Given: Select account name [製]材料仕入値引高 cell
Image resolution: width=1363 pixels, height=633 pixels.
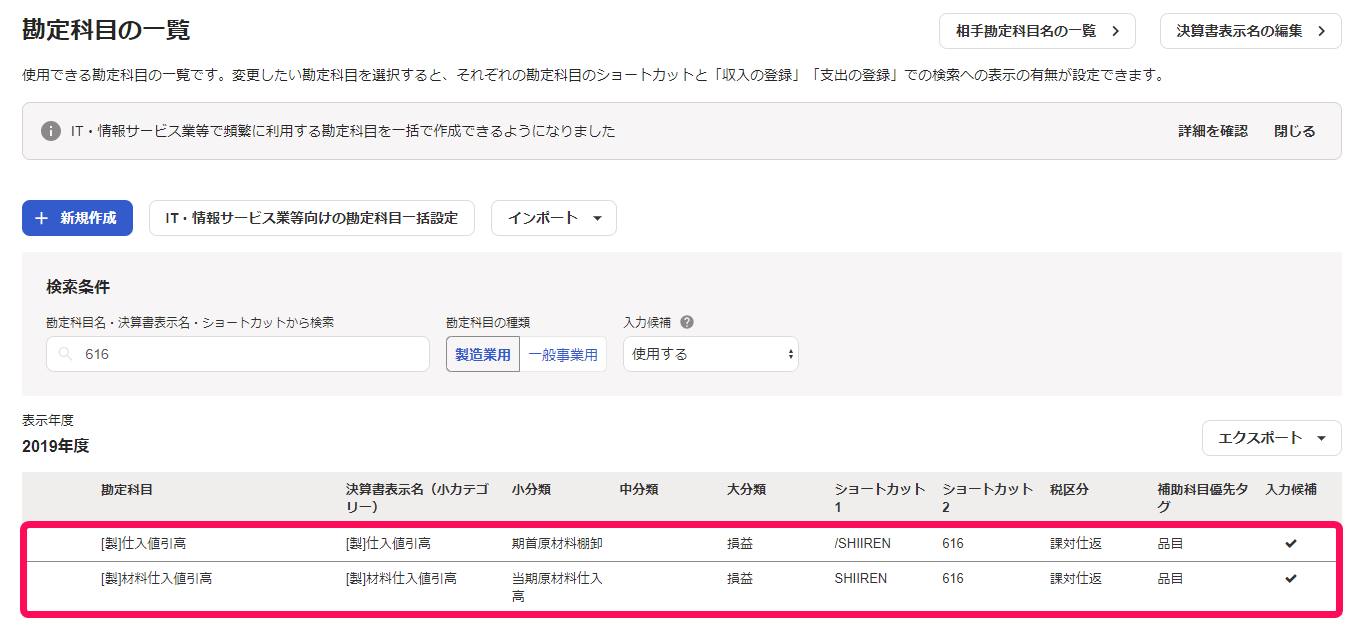Looking at the screenshot, I should click(156, 578).
